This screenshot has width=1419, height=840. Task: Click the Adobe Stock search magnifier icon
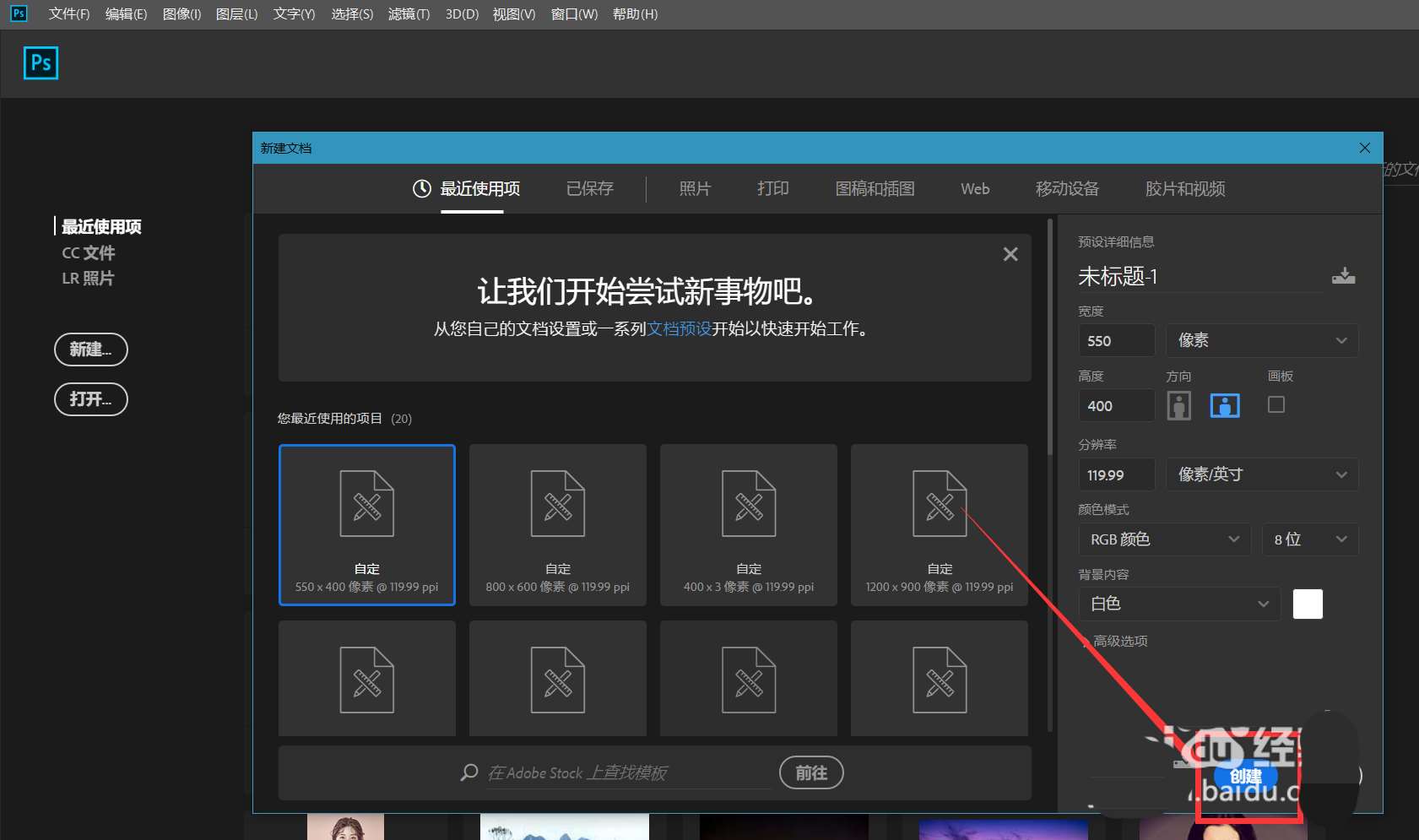(469, 772)
